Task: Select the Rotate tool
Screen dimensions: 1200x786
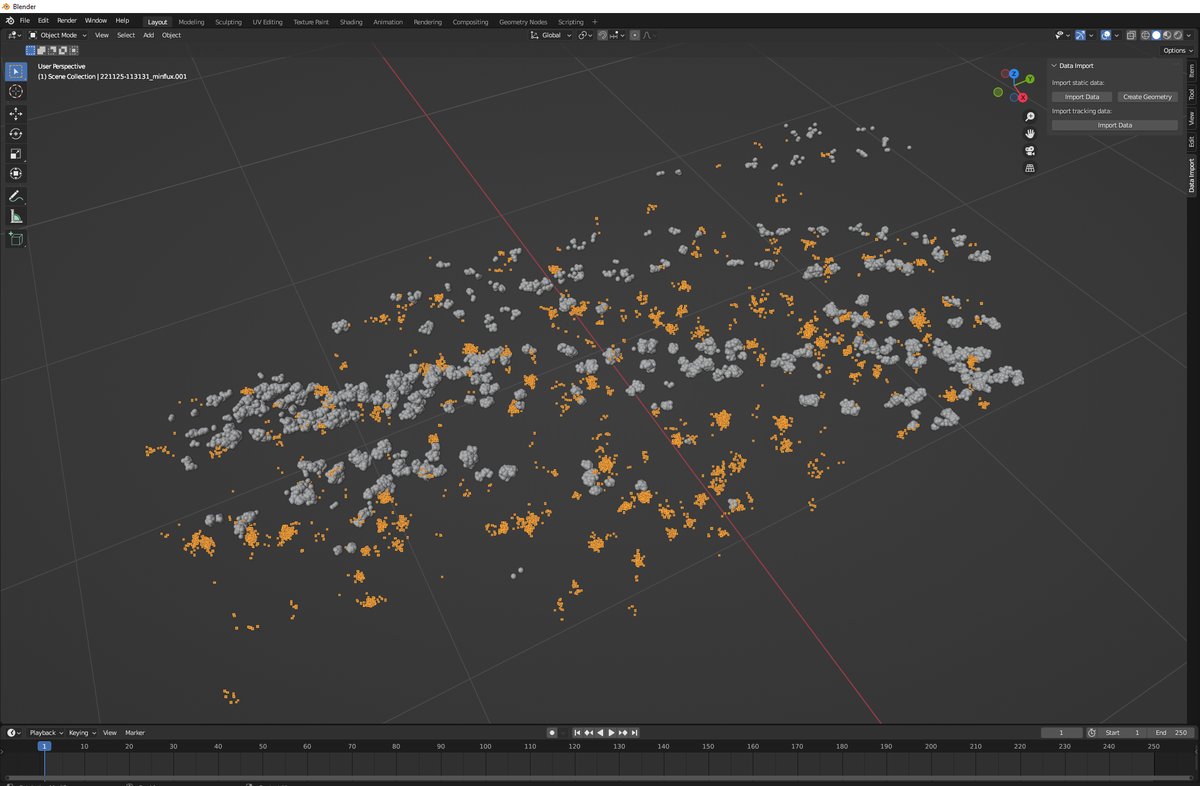Action: pos(16,134)
